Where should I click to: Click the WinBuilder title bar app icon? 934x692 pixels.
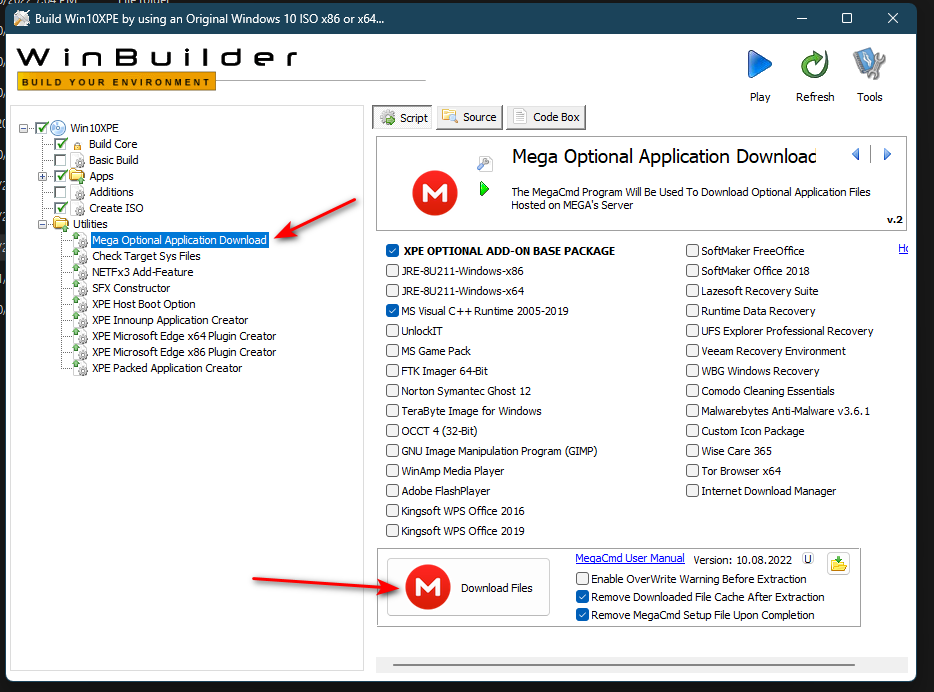click(x=21, y=18)
